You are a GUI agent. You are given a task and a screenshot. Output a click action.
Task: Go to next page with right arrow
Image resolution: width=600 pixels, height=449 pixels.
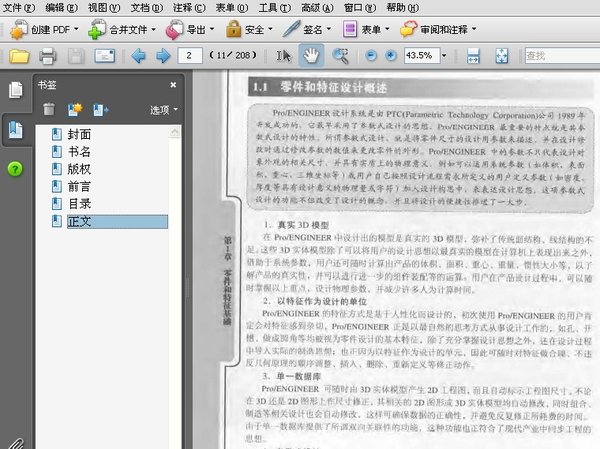[163, 56]
